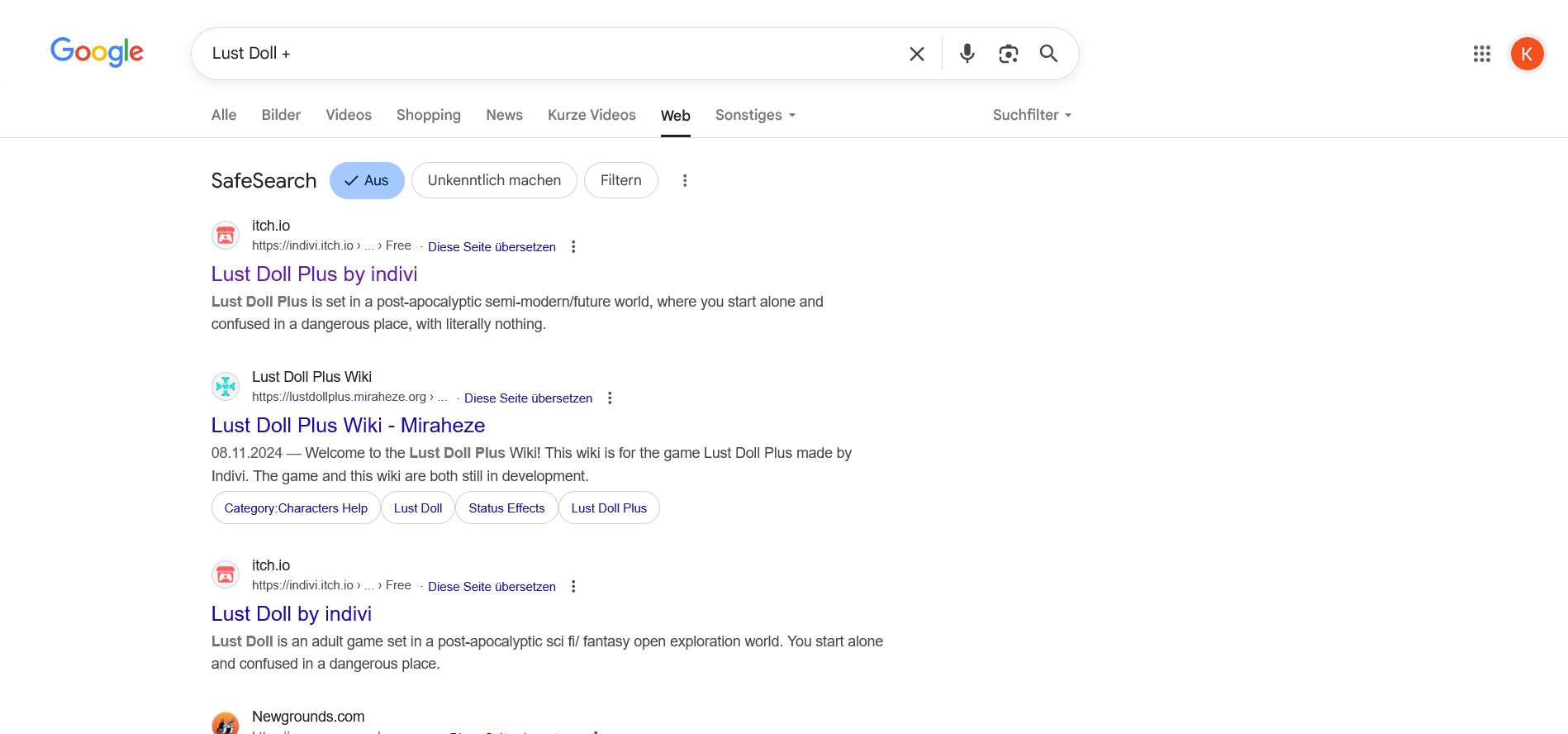Click the Newgrounds.com site name
This screenshot has width=1568, height=734.
(308, 717)
